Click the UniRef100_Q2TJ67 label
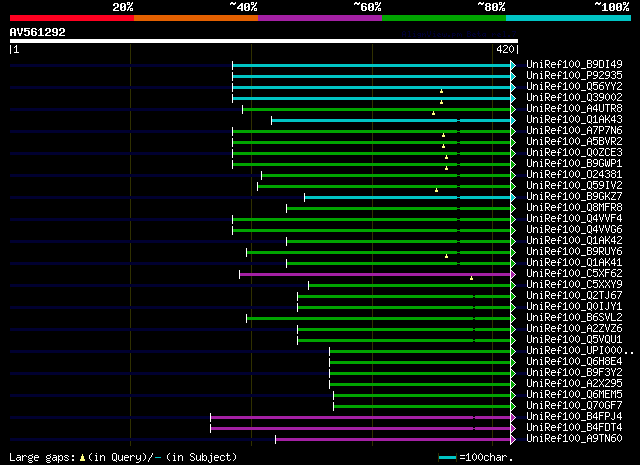This screenshot has width=640, height=465. (574, 296)
